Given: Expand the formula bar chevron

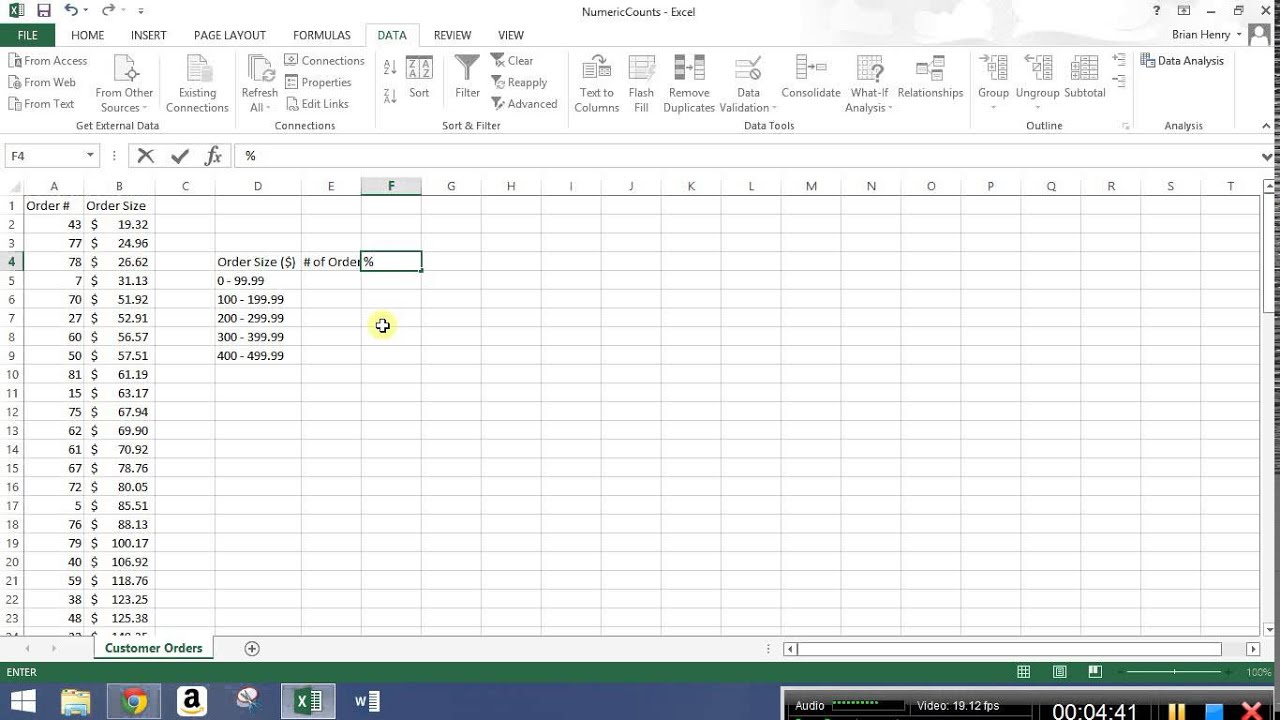Looking at the screenshot, I should tap(1268, 156).
